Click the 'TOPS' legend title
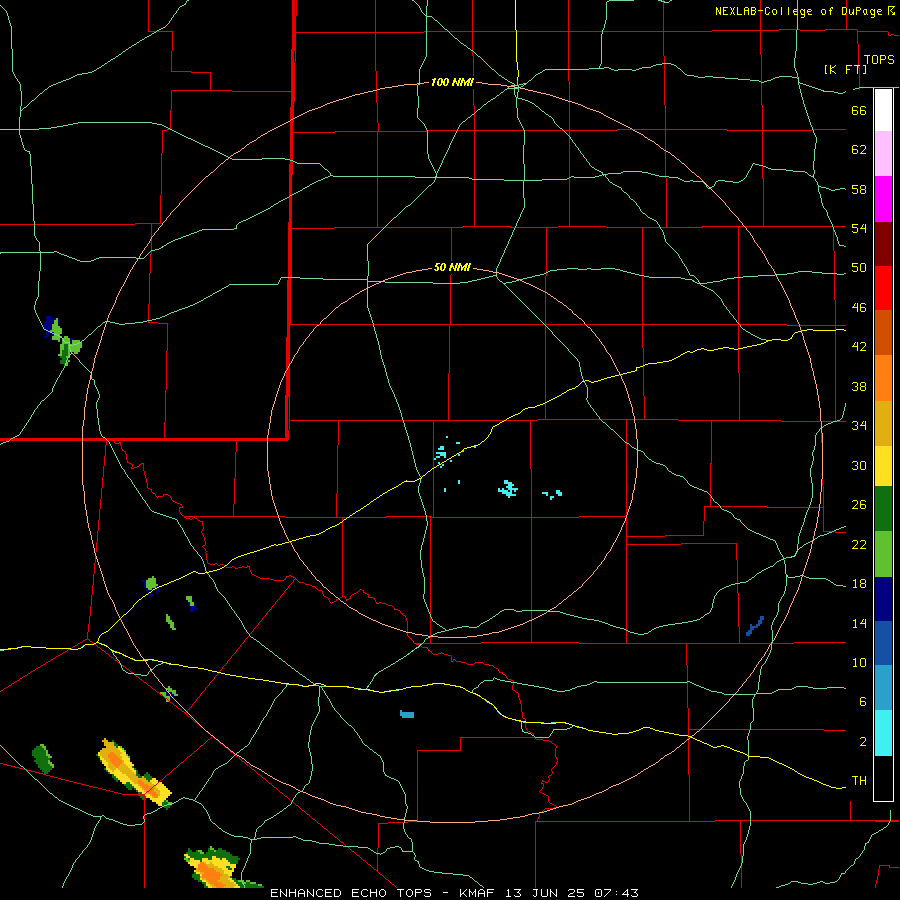This screenshot has width=900, height=900. (x=879, y=60)
